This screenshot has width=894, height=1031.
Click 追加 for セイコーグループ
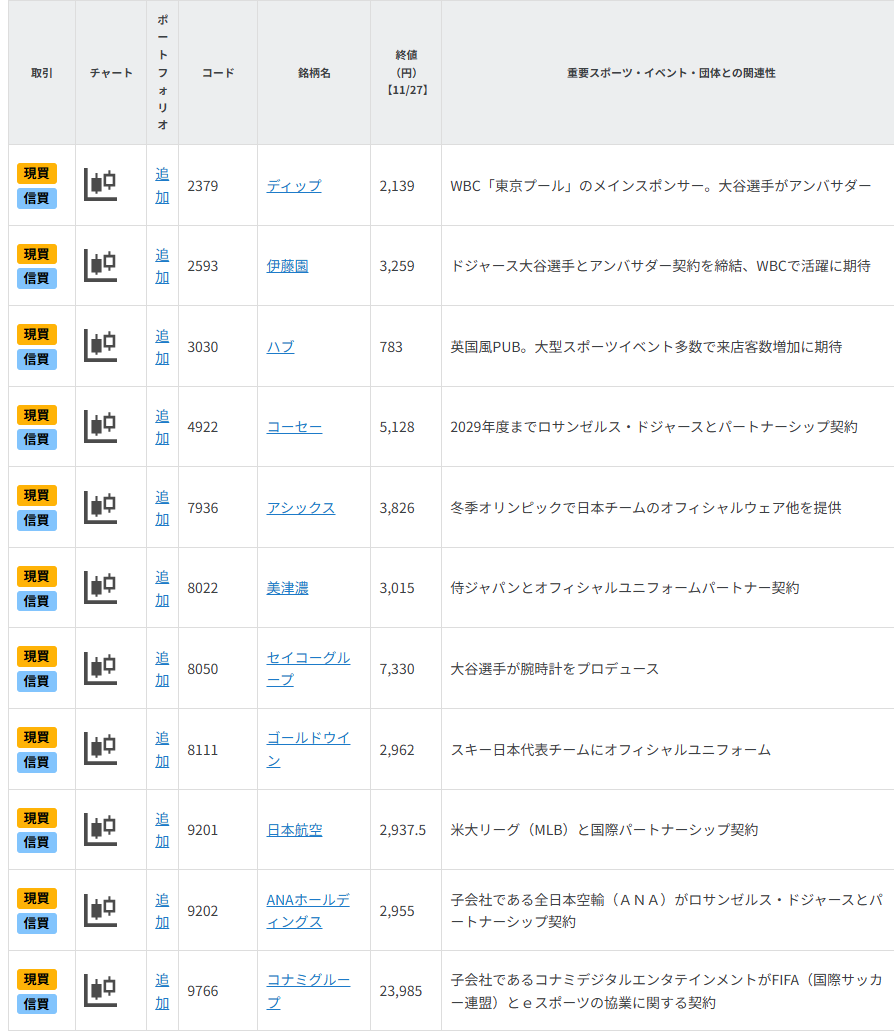click(x=161, y=668)
